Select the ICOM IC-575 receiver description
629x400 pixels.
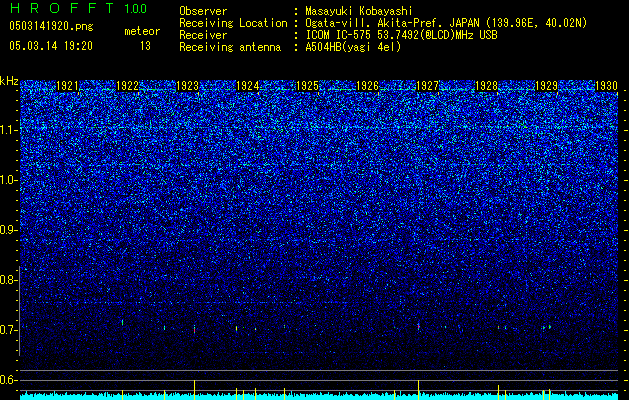(401, 35)
